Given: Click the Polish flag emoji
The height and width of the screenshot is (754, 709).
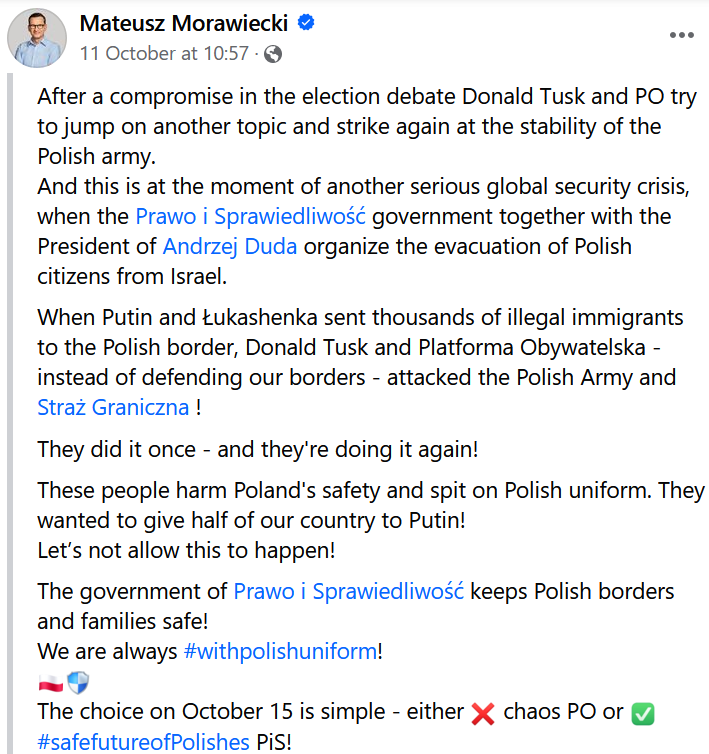Looking at the screenshot, I should tap(51, 683).
